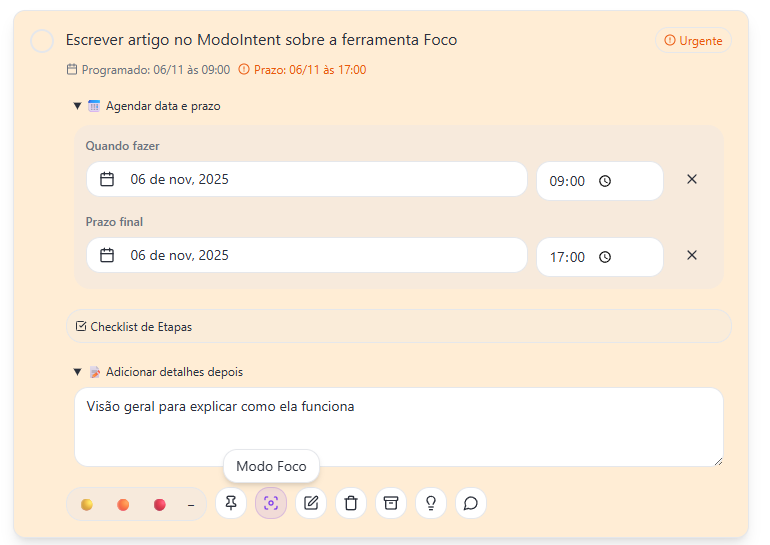The height and width of the screenshot is (545, 770).
Task: Remove the 'Prazo final' date with X
Action: [x=692, y=256]
